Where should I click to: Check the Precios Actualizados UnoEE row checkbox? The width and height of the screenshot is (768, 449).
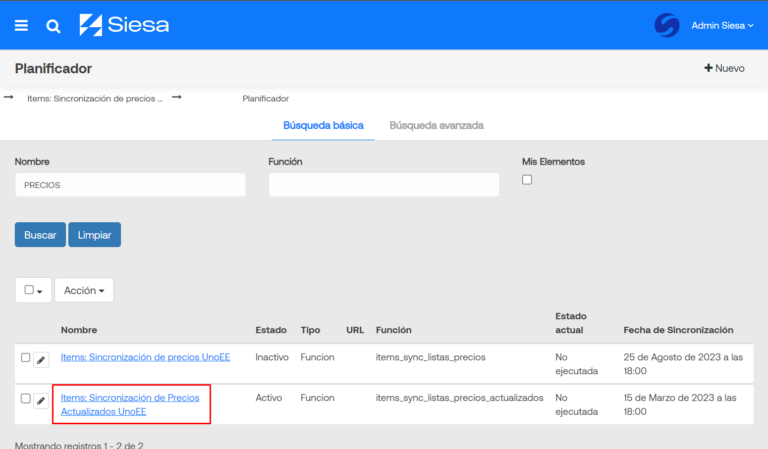(x=26, y=399)
